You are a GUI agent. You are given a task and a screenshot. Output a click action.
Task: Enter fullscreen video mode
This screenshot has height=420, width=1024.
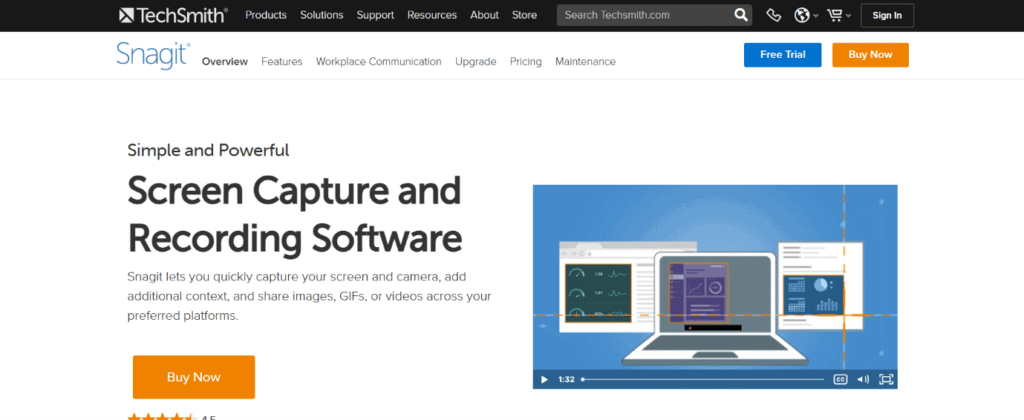tap(886, 379)
